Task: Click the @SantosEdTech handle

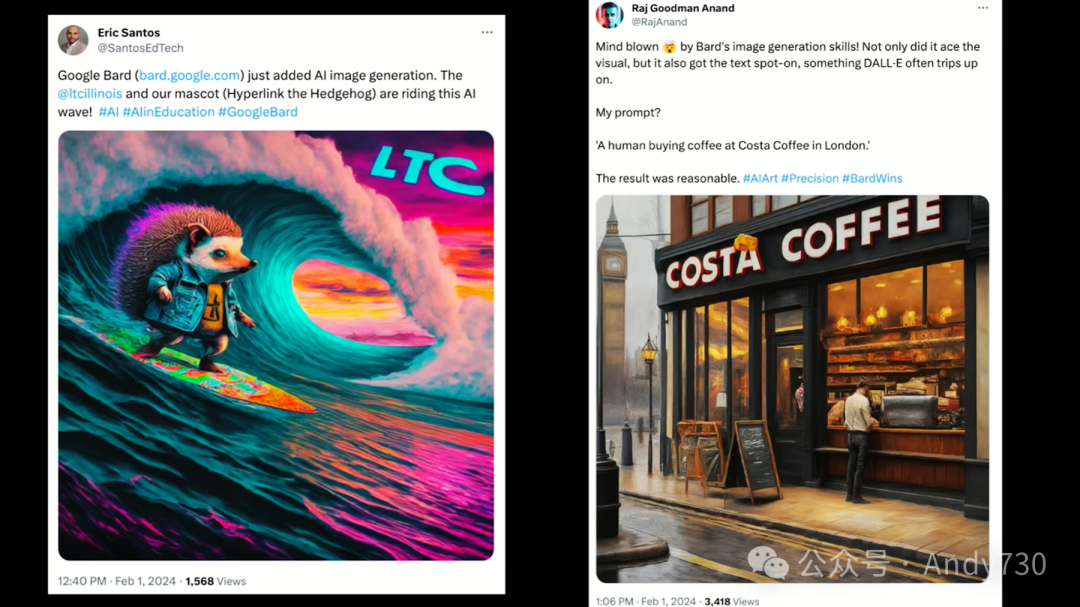Action: click(141, 48)
